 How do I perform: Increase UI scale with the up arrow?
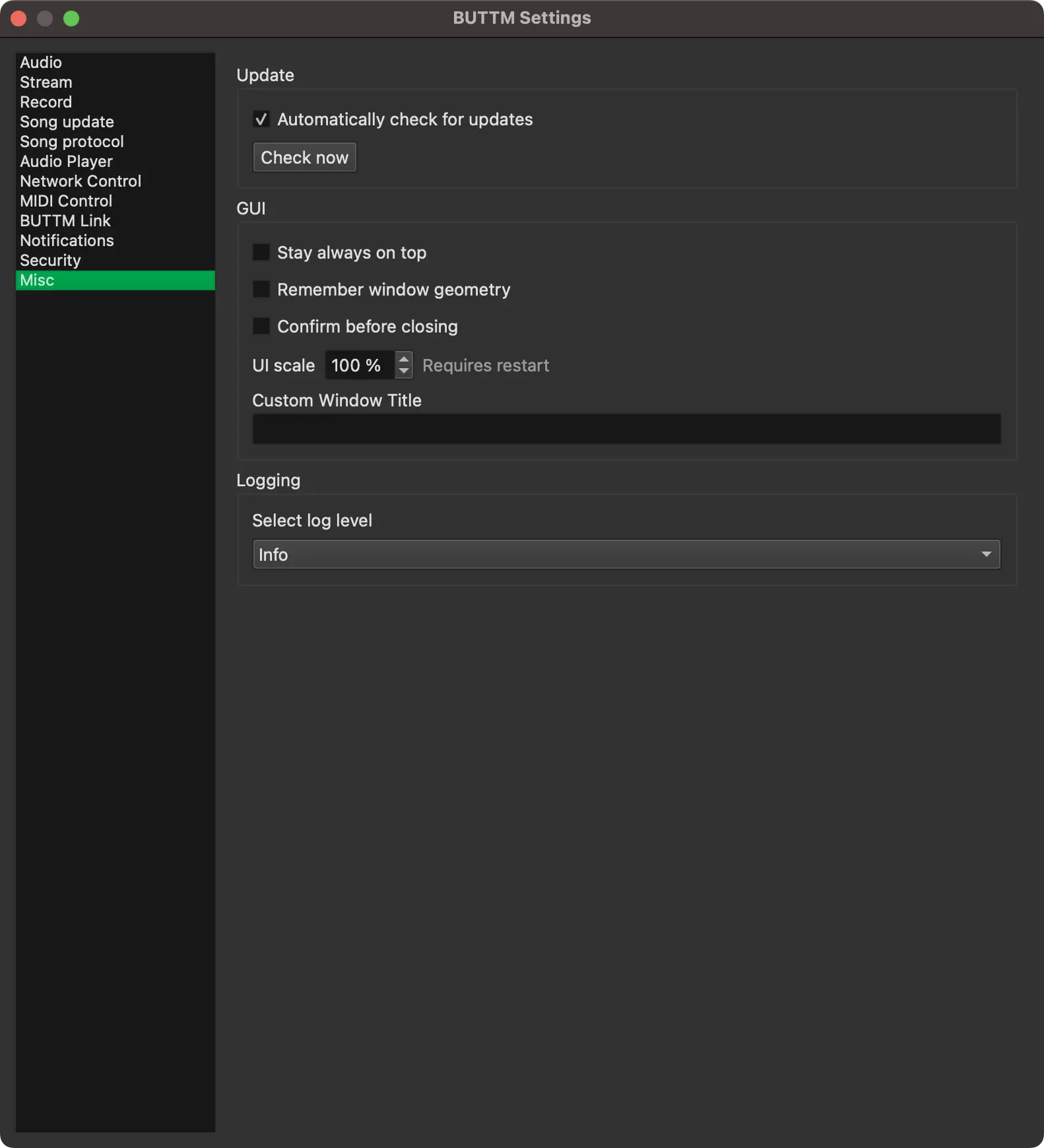pyautogui.click(x=404, y=359)
